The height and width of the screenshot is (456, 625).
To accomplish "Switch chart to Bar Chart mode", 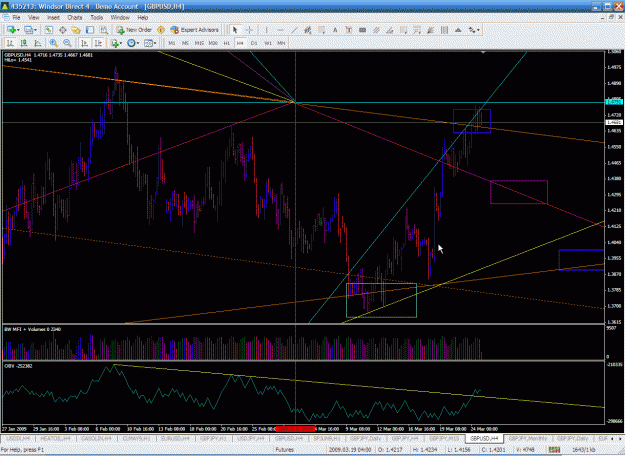I will tap(10, 43).
